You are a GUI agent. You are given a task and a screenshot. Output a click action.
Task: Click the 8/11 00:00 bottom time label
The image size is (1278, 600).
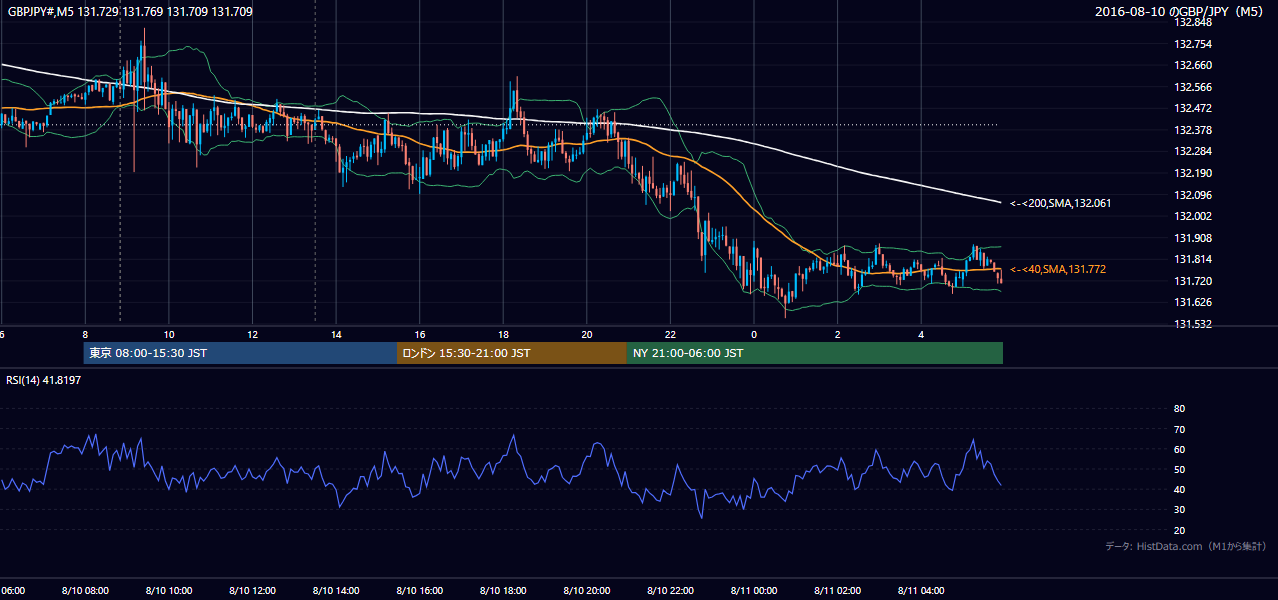click(753, 591)
